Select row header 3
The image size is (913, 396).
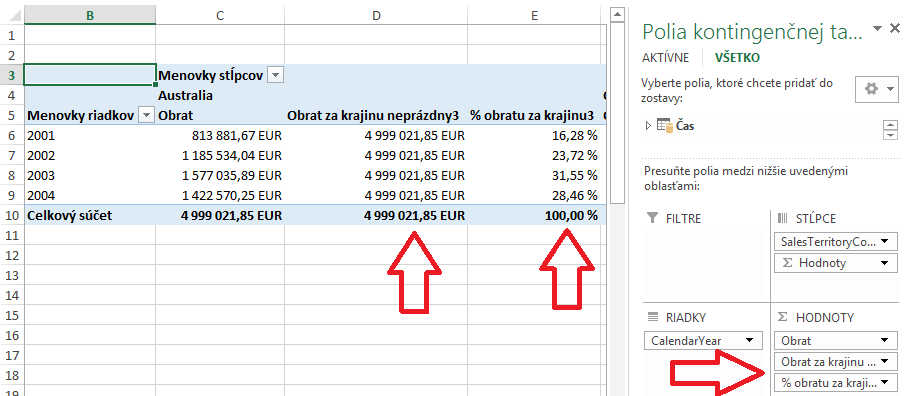point(12,75)
